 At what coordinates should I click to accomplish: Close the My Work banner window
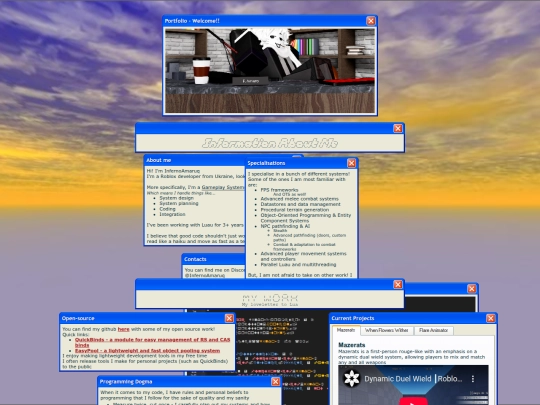[x=398, y=284]
